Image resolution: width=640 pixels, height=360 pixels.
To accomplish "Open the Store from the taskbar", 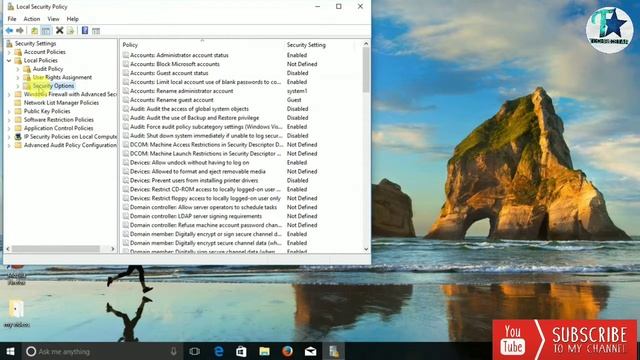I will pos(241,351).
